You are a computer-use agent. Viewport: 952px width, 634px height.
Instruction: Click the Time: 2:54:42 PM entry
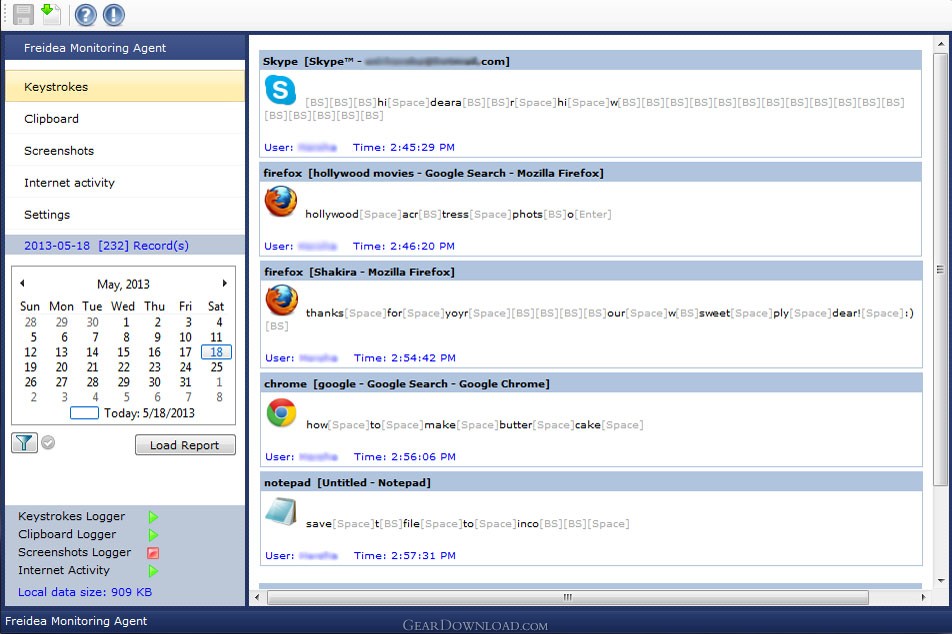coord(405,358)
